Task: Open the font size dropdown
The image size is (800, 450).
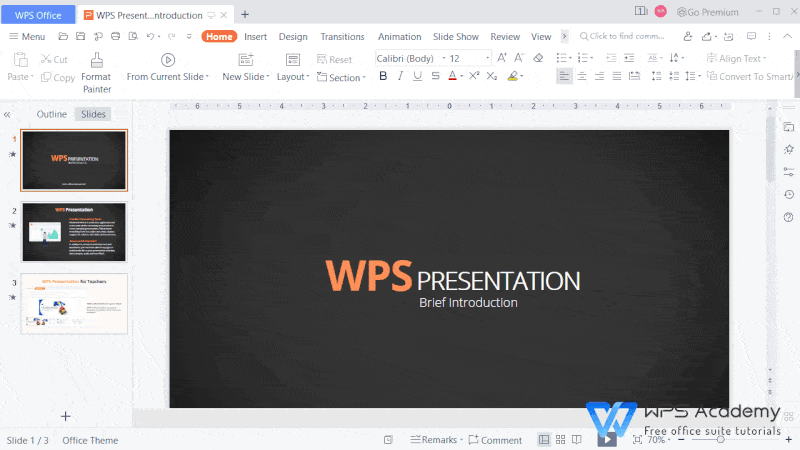Action: click(488, 59)
